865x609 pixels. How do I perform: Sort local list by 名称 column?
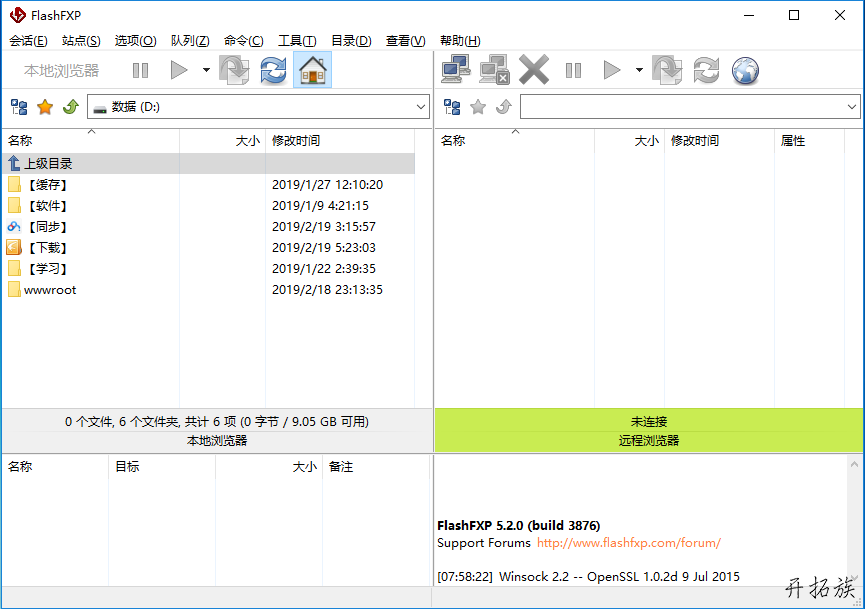[91, 141]
